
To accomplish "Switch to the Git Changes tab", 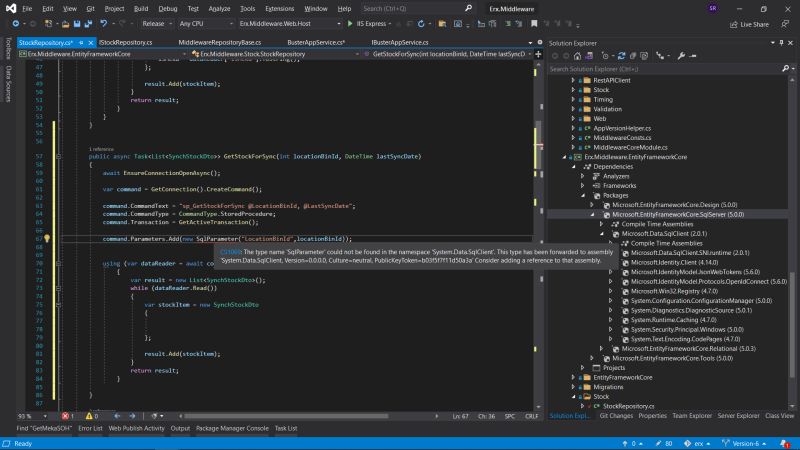I will (616, 416).
